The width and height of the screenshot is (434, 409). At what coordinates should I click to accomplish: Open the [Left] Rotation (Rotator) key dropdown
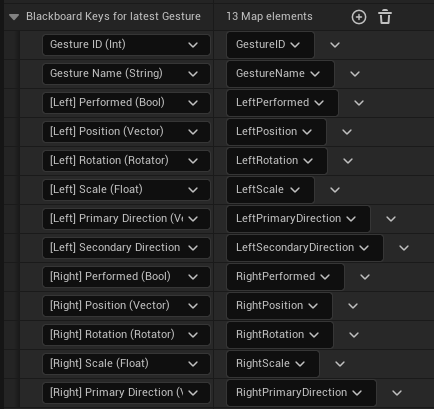(126, 161)
